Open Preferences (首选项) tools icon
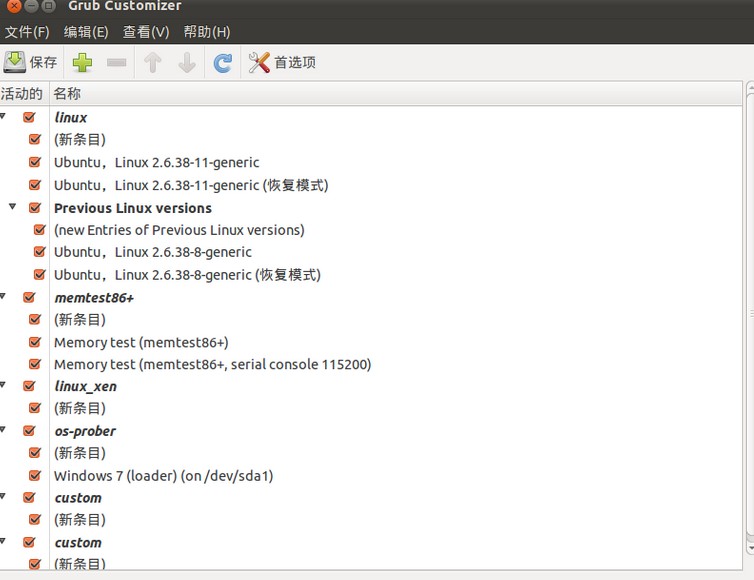 [259, 63]
